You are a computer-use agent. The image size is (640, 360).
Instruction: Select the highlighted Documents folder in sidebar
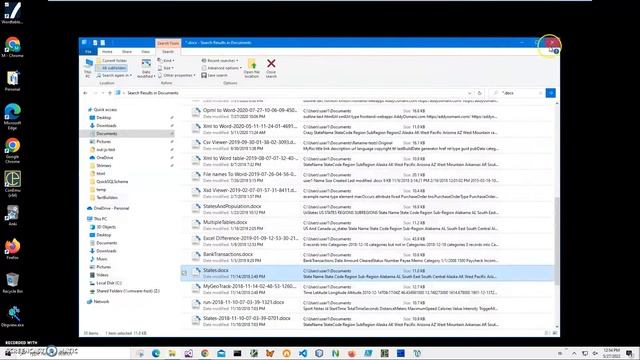pos(127,133)
